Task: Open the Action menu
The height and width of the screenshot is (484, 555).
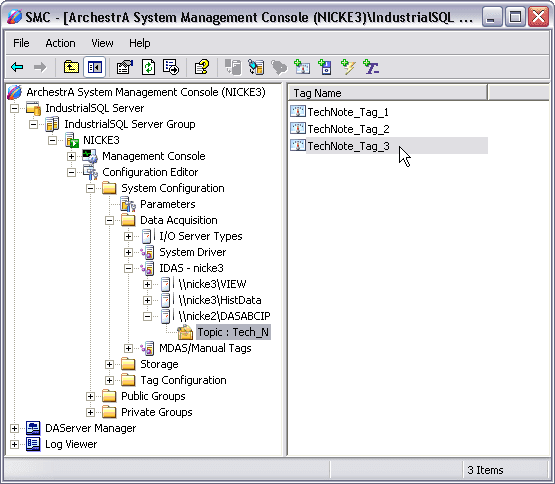Action: coord(60,43)
